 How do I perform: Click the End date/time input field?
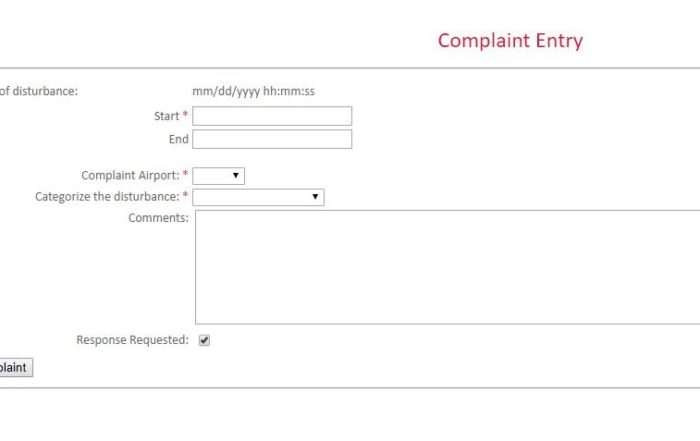(x=272, y=139)
